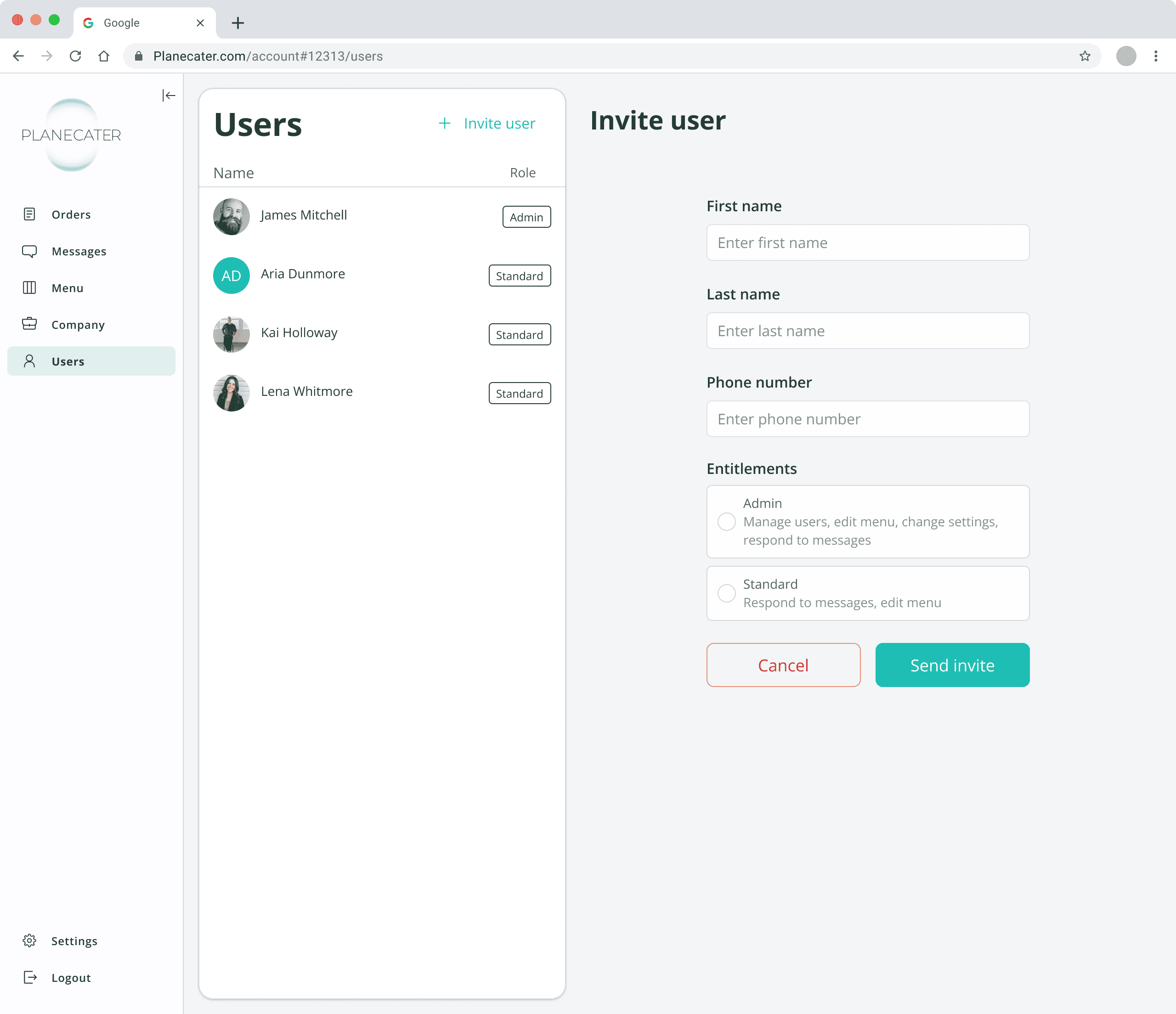Open a new browser tab

click(x=238, y=23)
